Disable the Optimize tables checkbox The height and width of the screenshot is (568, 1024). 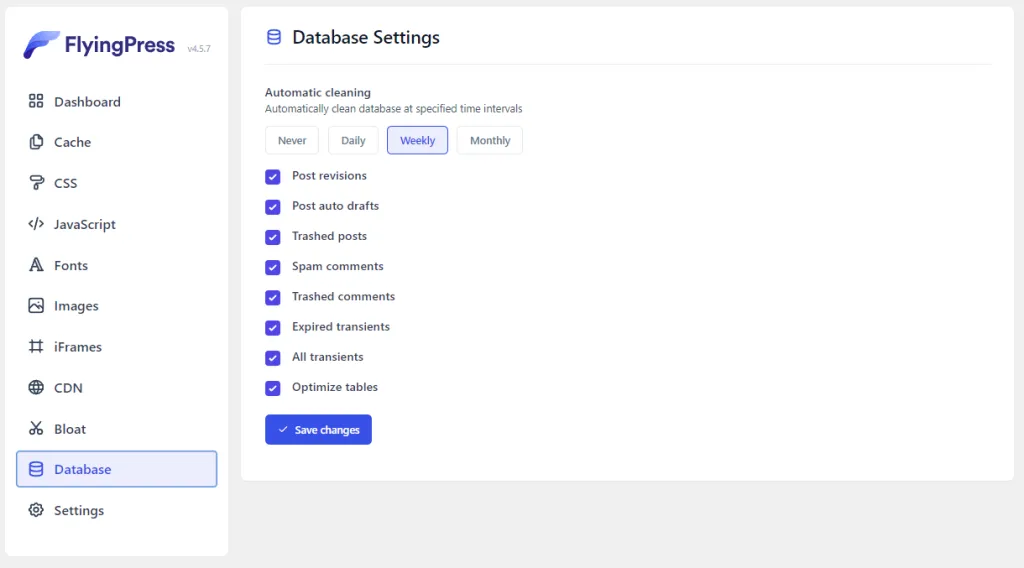click(273, 388)
